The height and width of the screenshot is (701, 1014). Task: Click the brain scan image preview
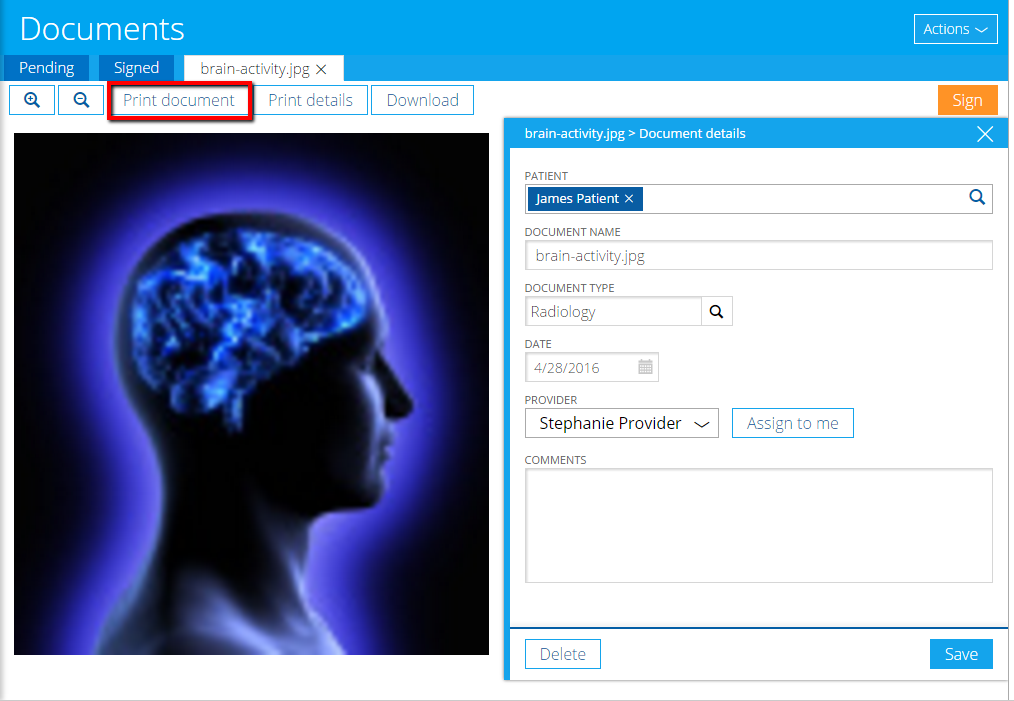pyautogui.click(x=252, y=394)
